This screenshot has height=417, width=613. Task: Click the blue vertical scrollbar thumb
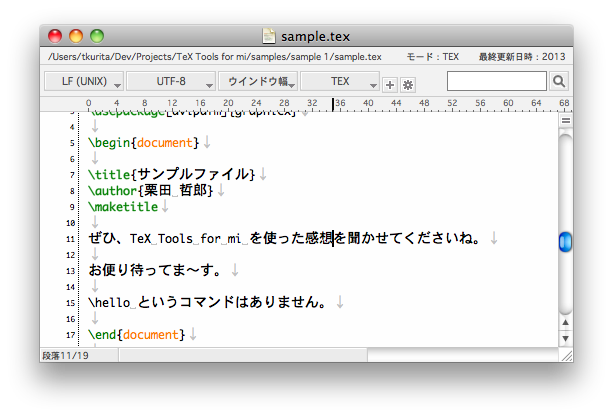565,242
